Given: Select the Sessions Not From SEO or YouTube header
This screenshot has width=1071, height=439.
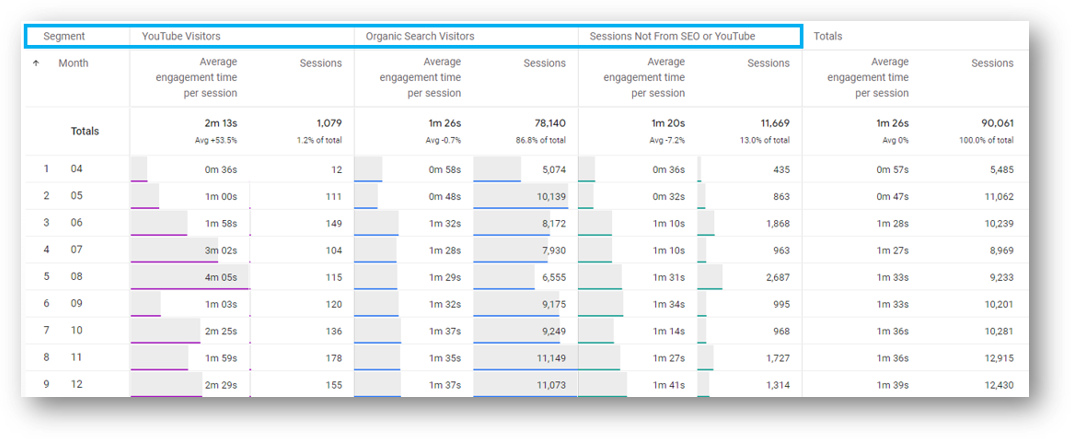Looking at the screenshot, I should [672, 36].
